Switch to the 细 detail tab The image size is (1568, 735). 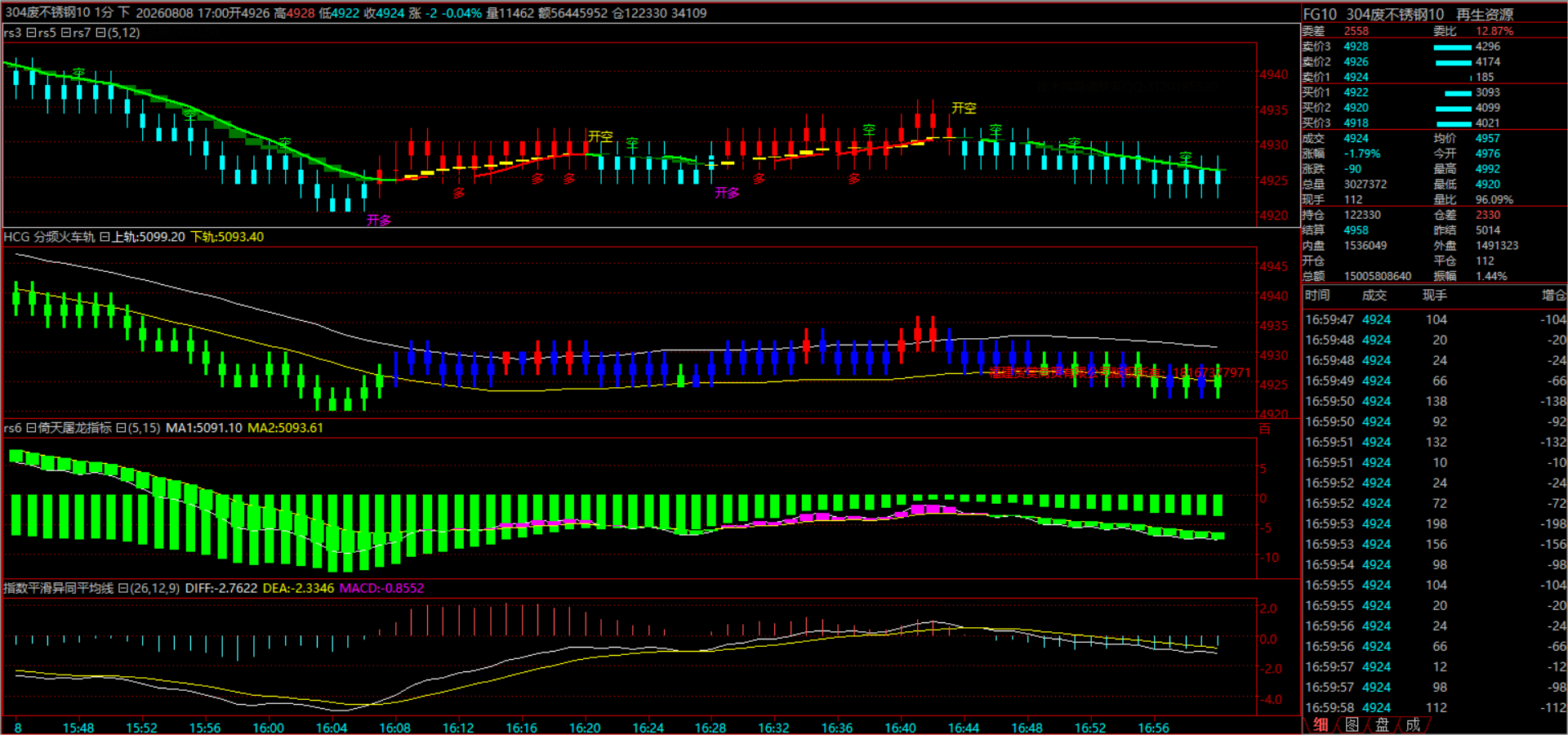1321,724
